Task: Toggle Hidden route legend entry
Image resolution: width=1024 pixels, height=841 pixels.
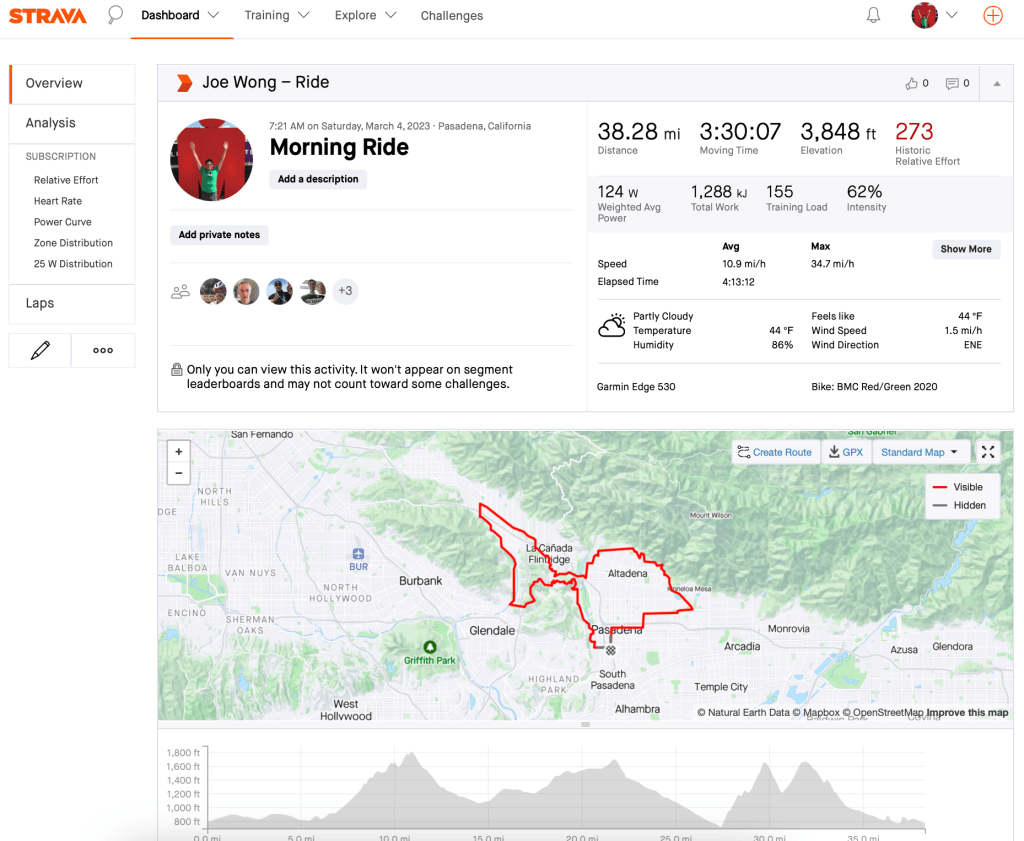Action: coord(958,506)
